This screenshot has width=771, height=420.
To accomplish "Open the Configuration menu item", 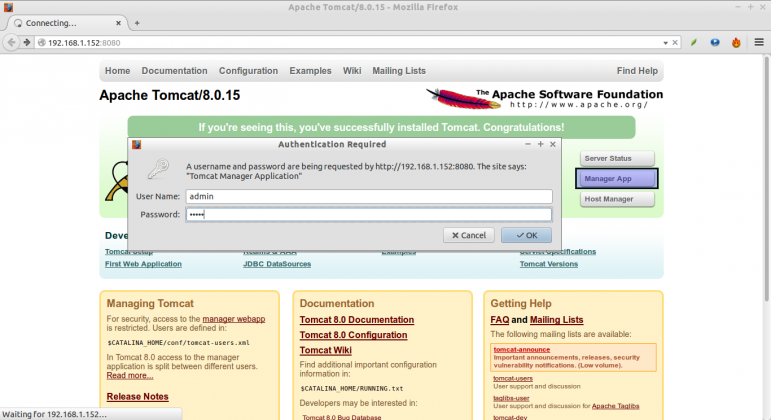I will click(248, 71).
